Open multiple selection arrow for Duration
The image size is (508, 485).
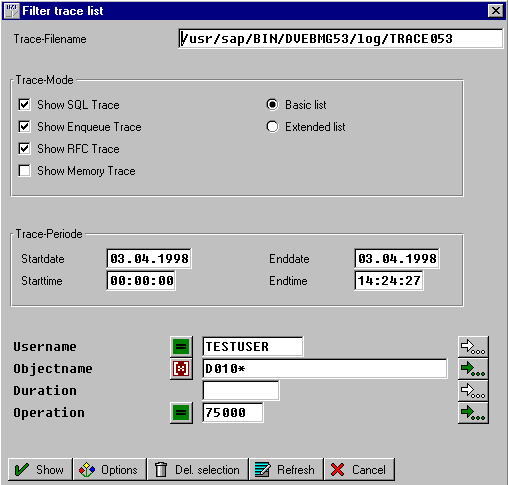click(473, 391)
